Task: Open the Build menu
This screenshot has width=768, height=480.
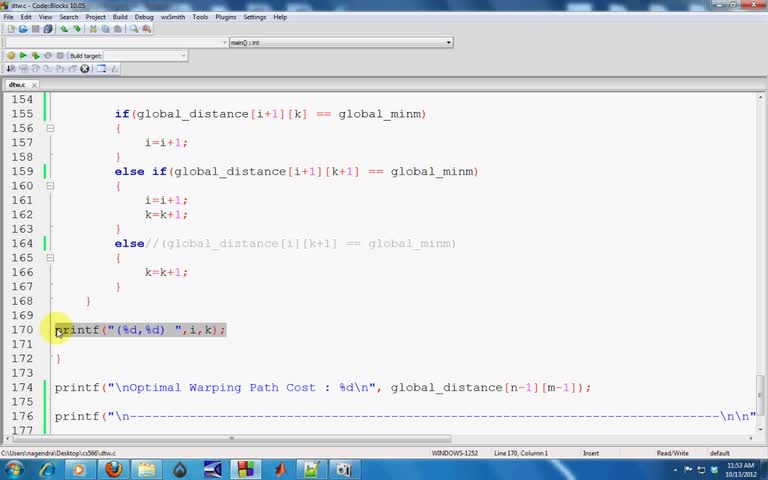Action: (120, 17)
